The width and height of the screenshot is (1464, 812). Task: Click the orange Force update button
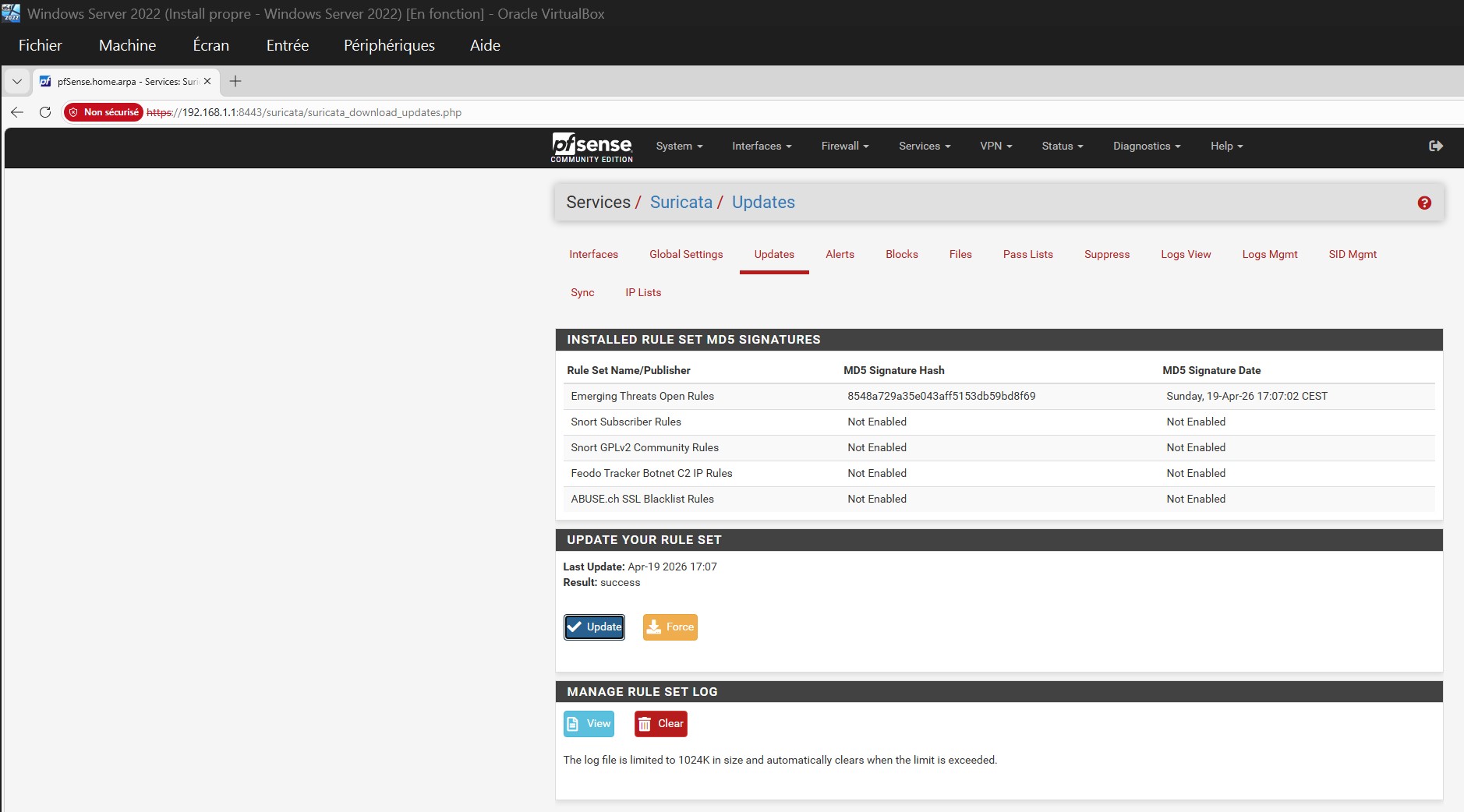click(x=670, y=627)
